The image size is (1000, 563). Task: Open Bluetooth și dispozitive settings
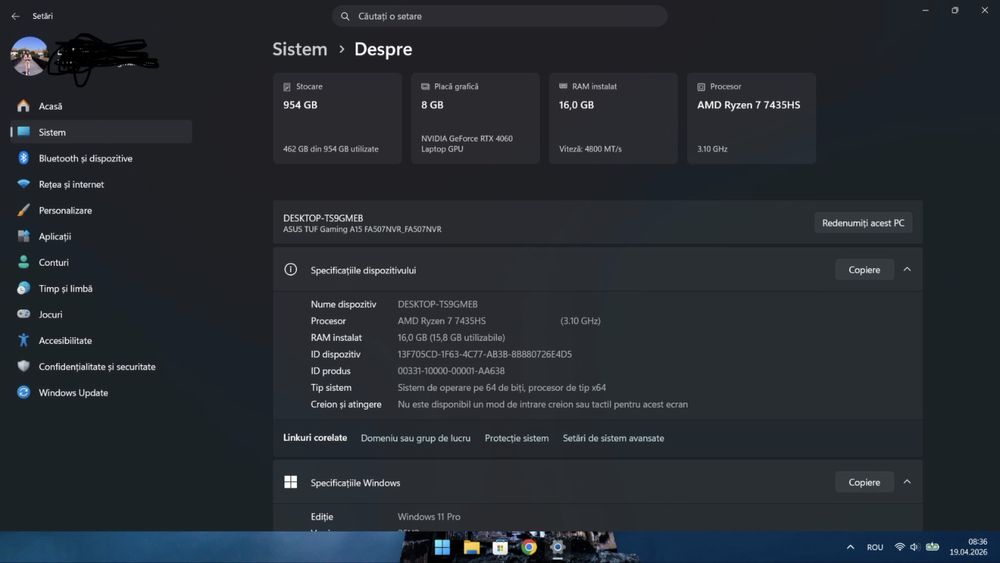tap(101, 158)
